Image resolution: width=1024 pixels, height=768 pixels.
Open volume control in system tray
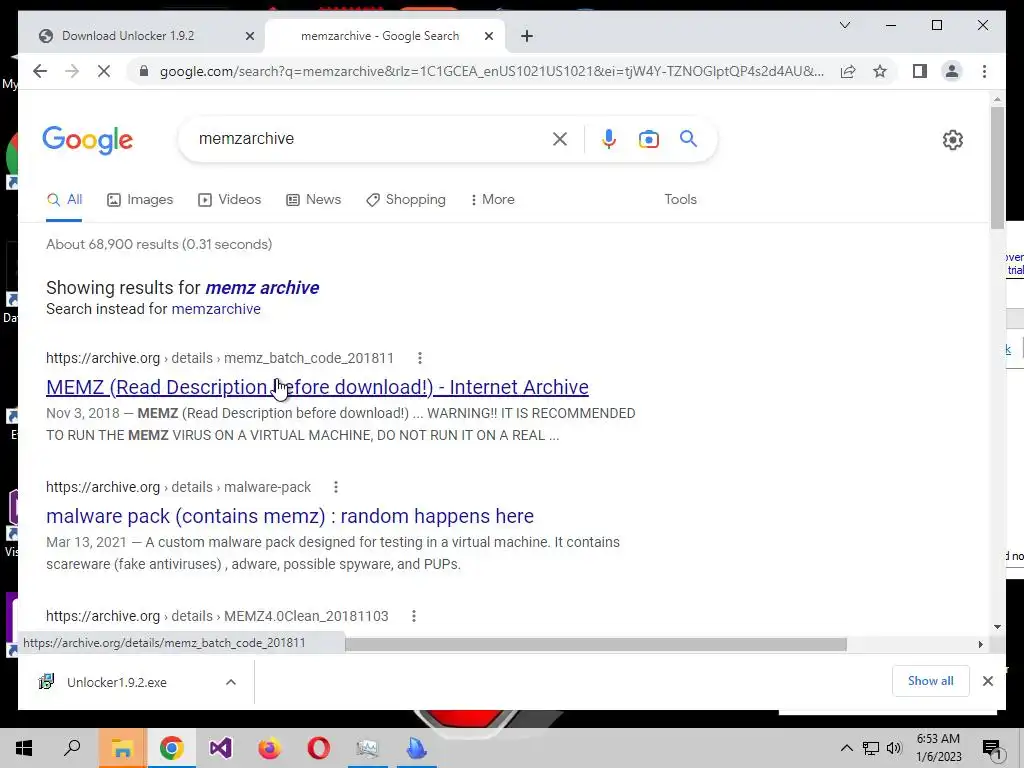(x=894, y=748)
